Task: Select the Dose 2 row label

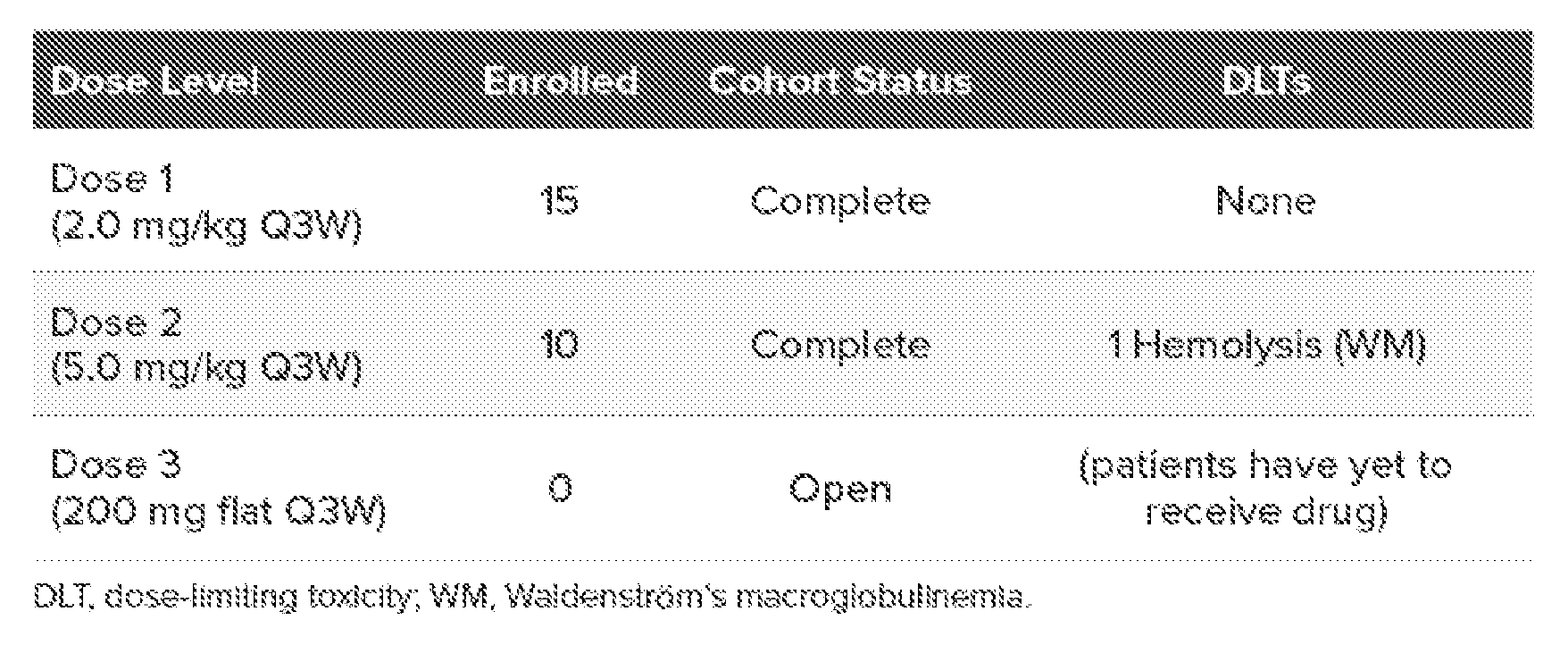Action: pos(116,322)
